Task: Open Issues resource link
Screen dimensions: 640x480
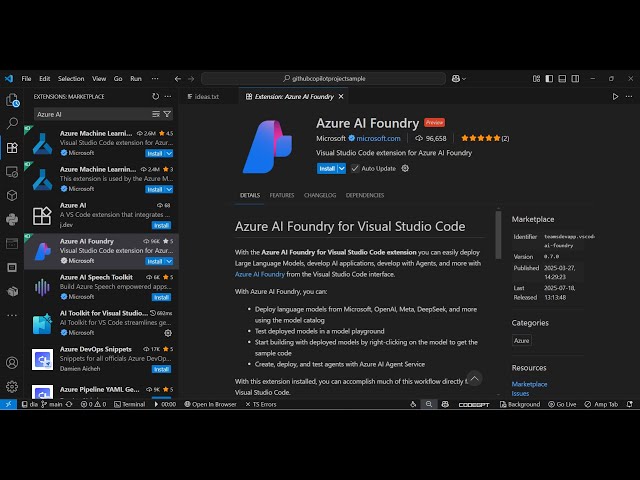Action: coord(520,393)
